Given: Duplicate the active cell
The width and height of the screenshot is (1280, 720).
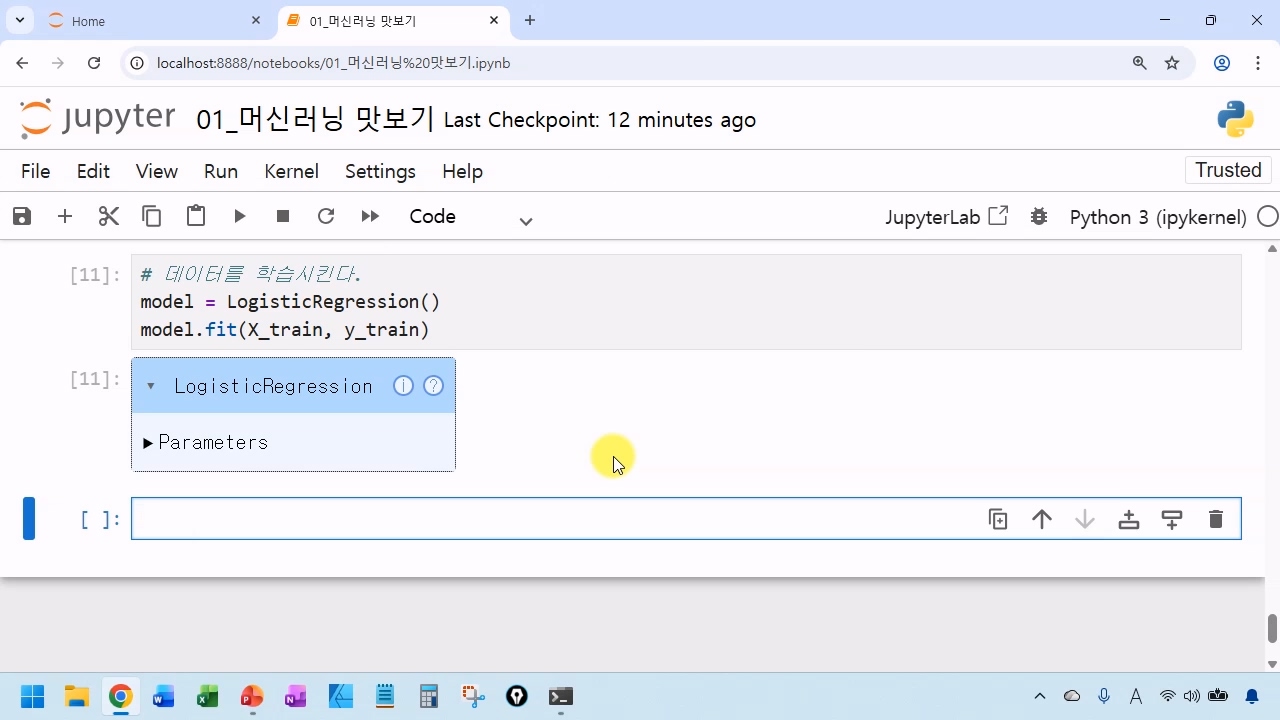Looking at the screenshot, I should coord(998,519).
